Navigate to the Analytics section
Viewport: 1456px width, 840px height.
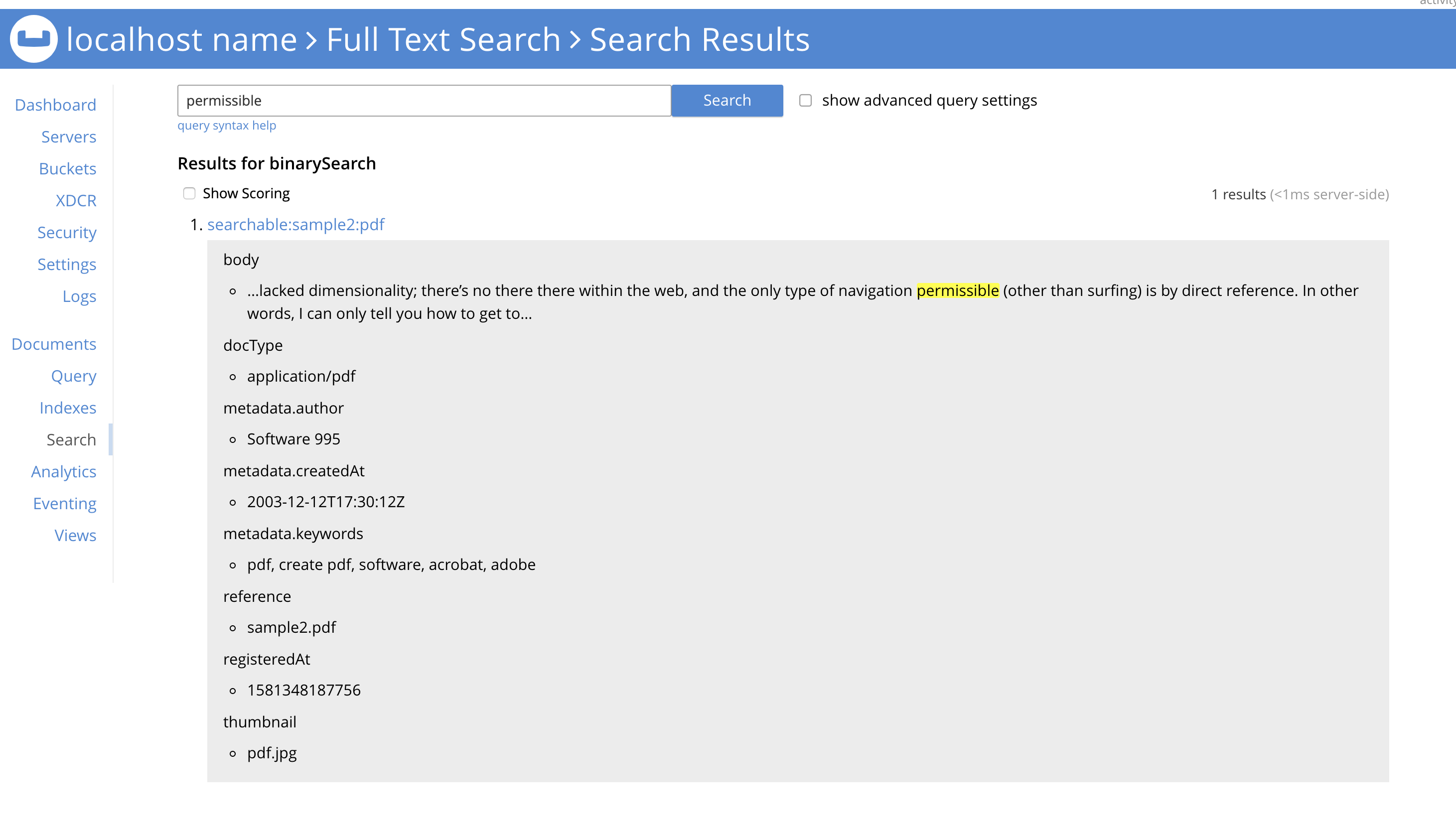pyautogui.click(x=63, y=471)
